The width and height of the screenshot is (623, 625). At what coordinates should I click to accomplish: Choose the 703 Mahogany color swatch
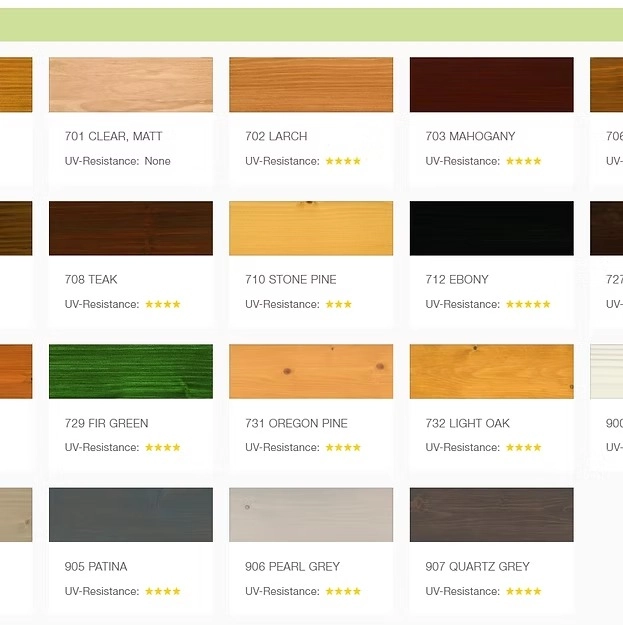tap(491, 85)
